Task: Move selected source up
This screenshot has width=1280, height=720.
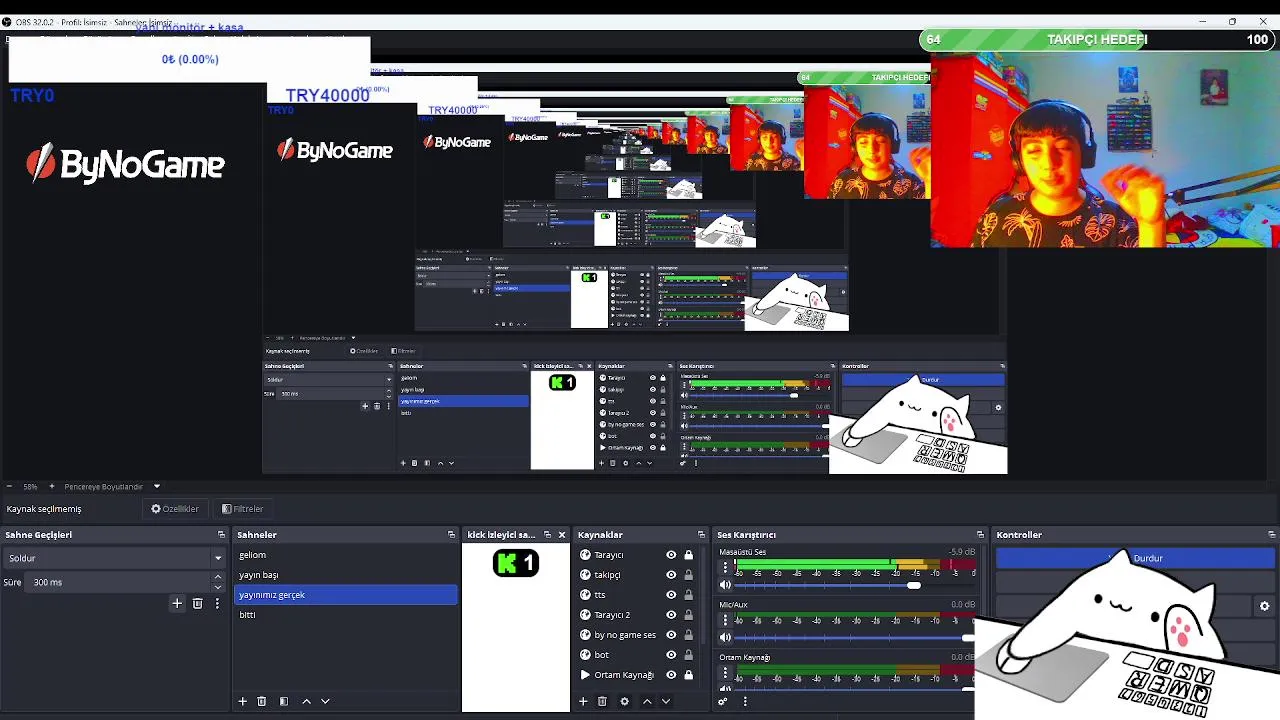Action: (647, 701)
